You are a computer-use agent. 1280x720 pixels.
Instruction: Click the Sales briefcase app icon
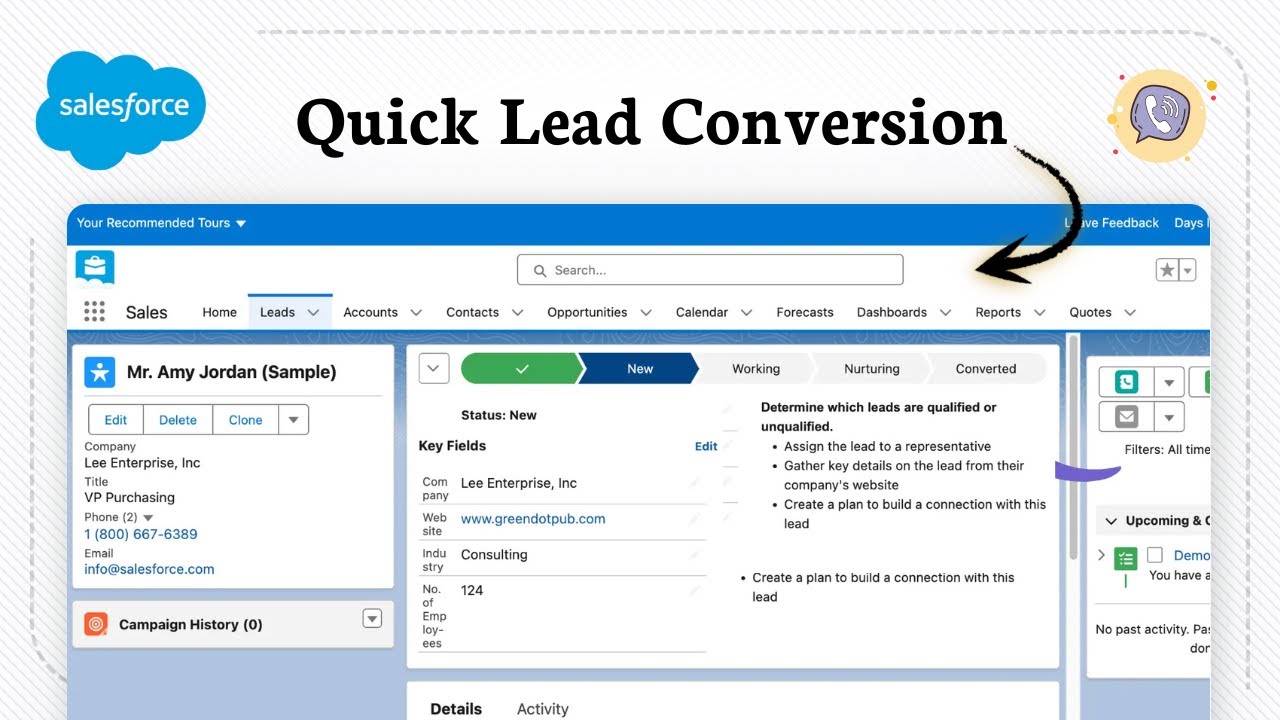click(x=95, y=267)
